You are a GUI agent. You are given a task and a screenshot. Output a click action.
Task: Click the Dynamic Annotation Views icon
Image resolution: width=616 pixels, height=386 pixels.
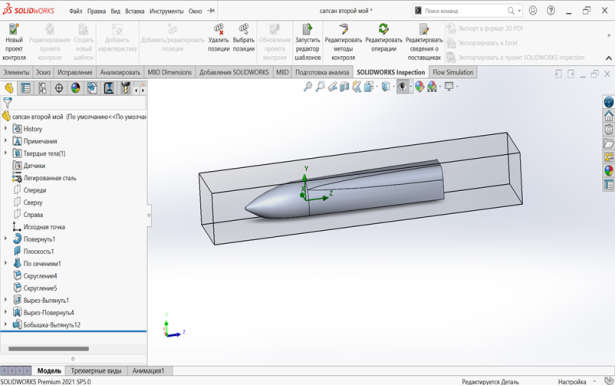(x=357, y=86)
